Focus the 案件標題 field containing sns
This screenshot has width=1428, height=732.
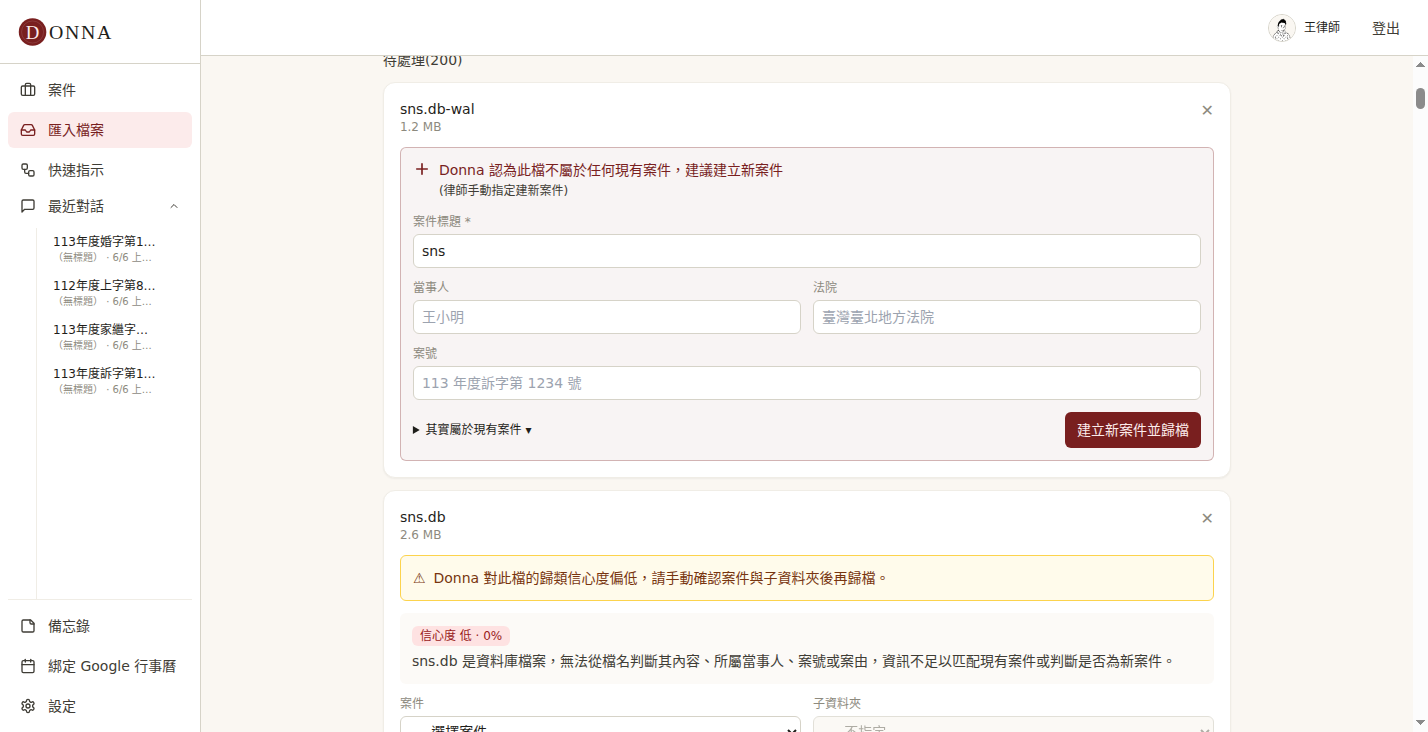pyautogui.click(x=807, y=251)
